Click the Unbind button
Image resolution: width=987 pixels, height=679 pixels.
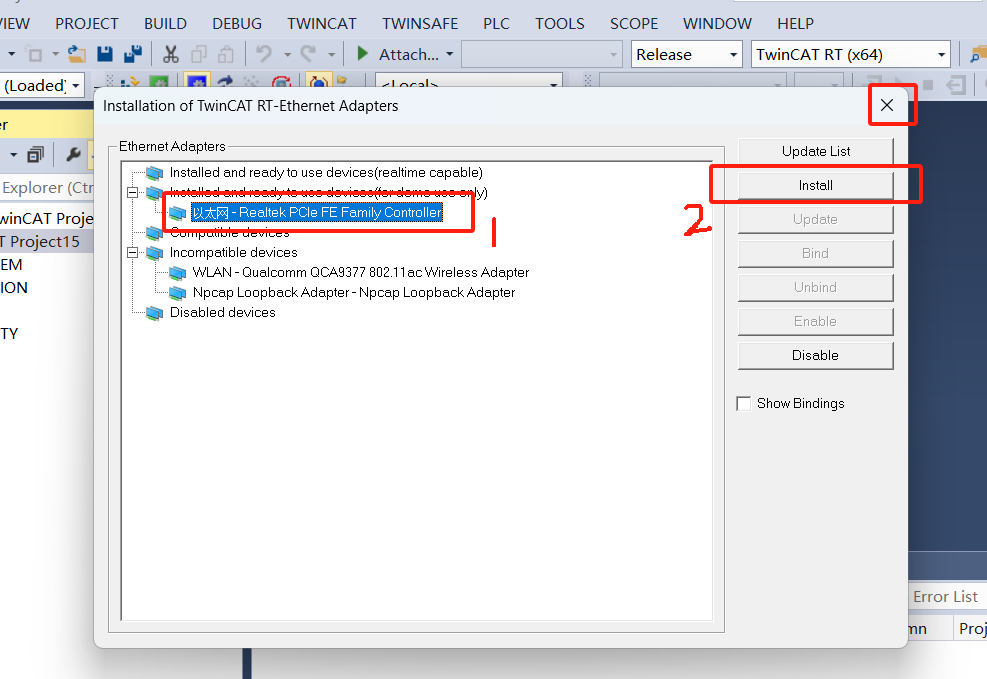[x=816, y=287]
